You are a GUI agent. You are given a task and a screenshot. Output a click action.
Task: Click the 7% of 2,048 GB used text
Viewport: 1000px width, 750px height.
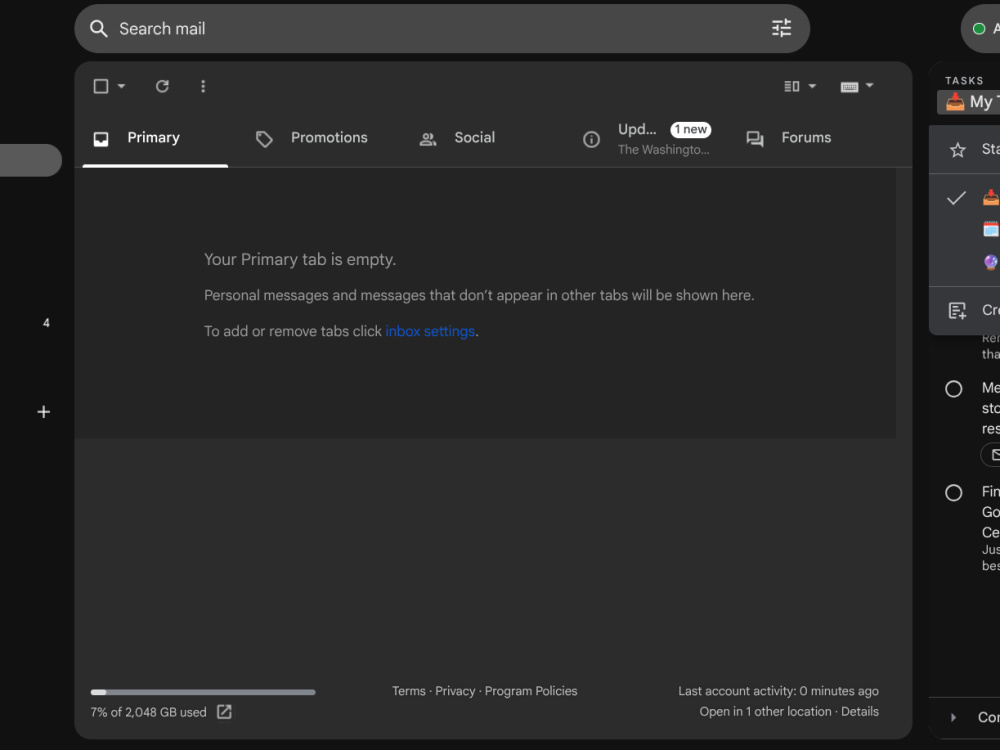click(x=149, y=712)
